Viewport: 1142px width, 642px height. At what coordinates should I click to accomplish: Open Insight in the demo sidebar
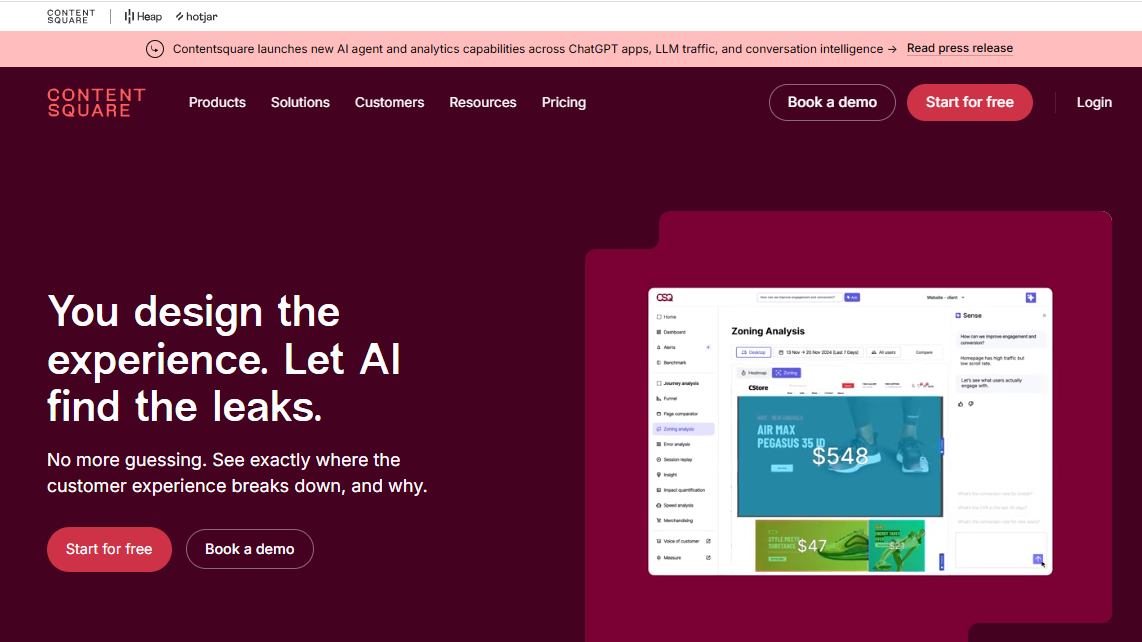tap(667, 475)
